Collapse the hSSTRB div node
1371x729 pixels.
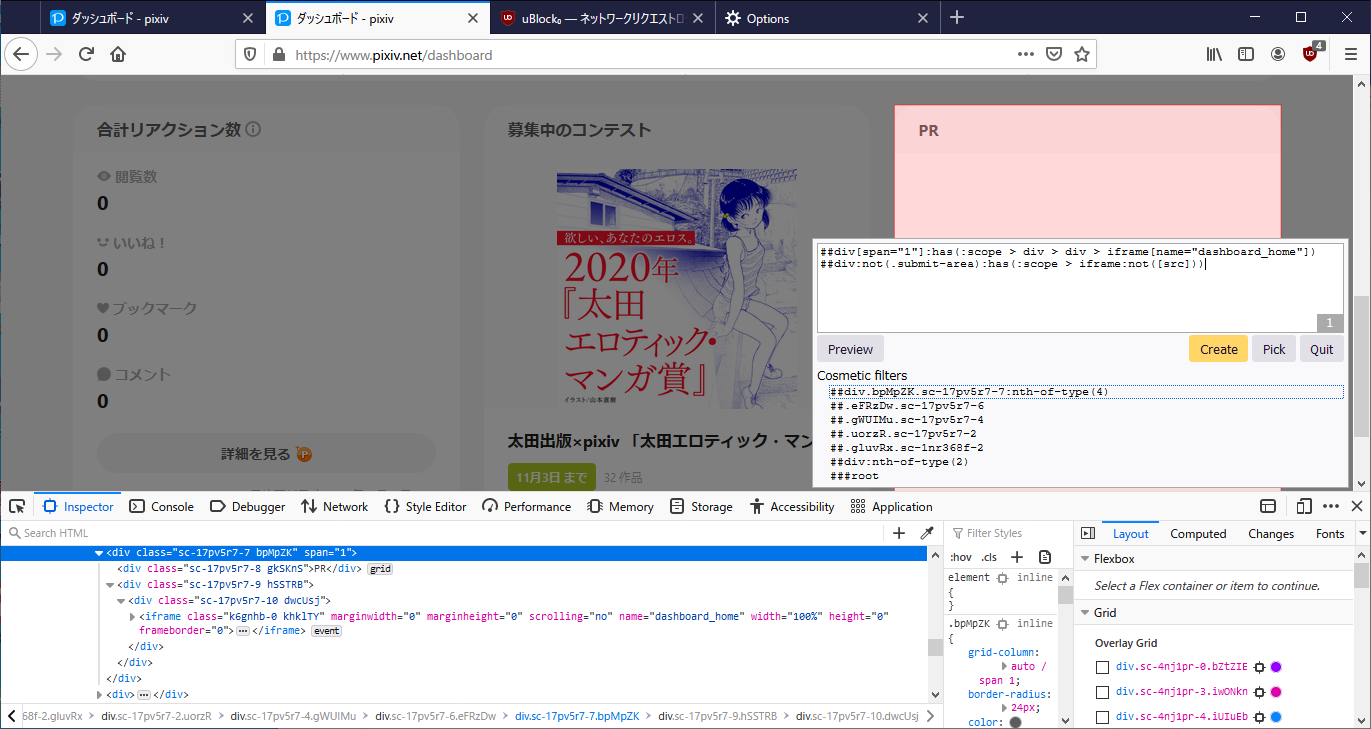pos(110,585)
